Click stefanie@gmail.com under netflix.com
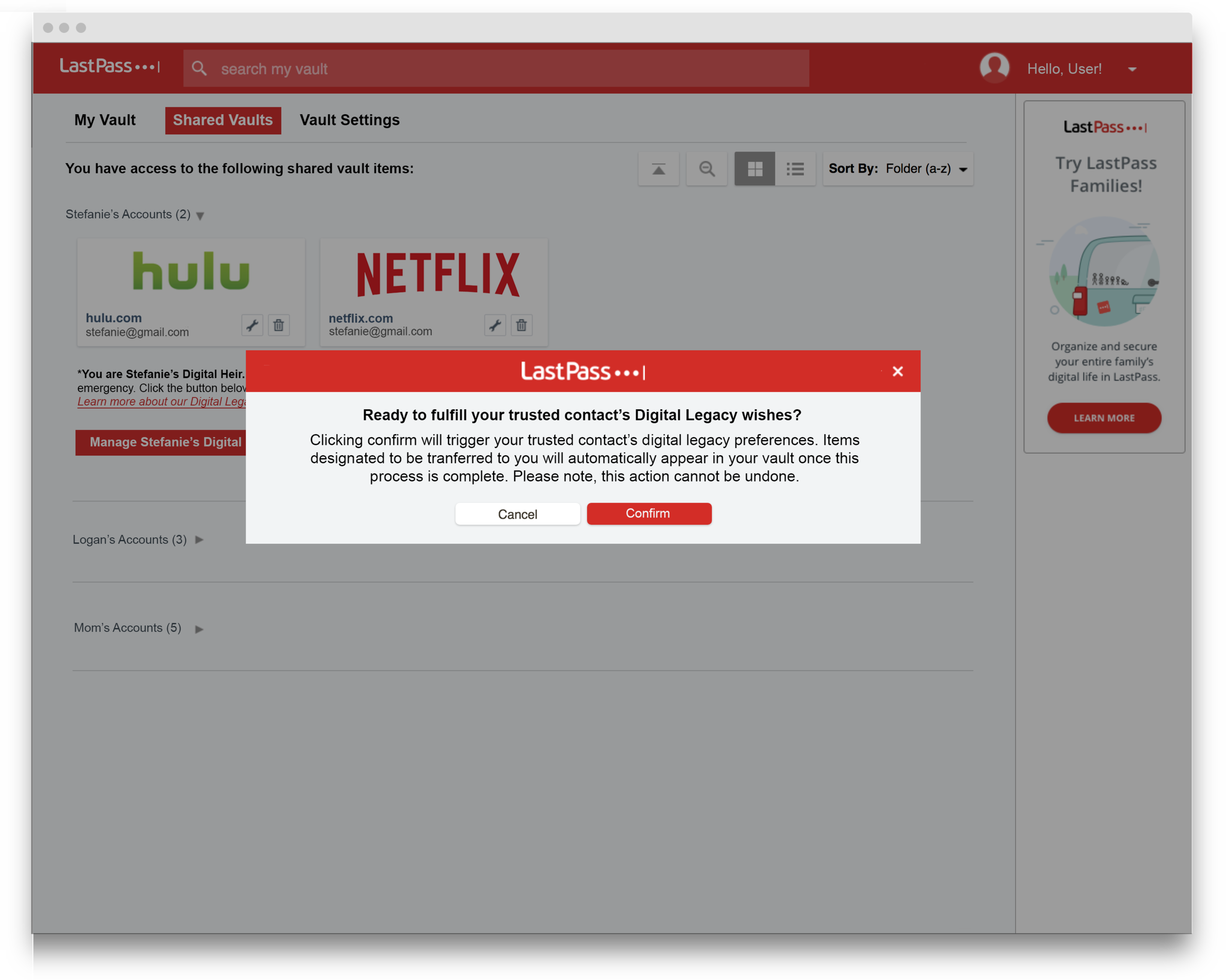Screen dimensions: 1226x980 381,331
